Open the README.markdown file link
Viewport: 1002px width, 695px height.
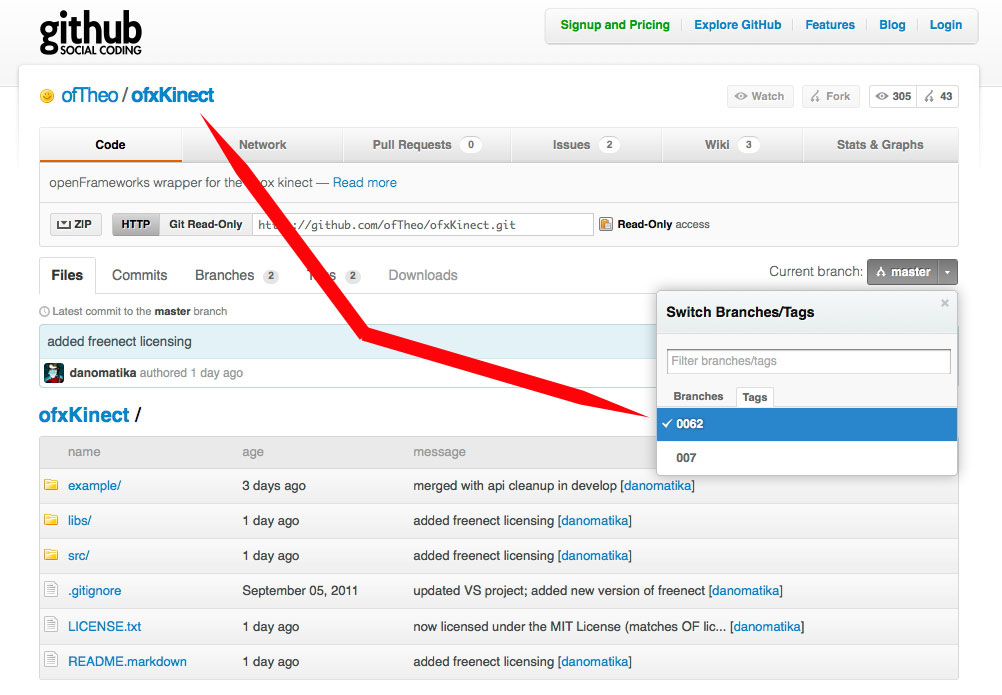[x=127, y=662]
